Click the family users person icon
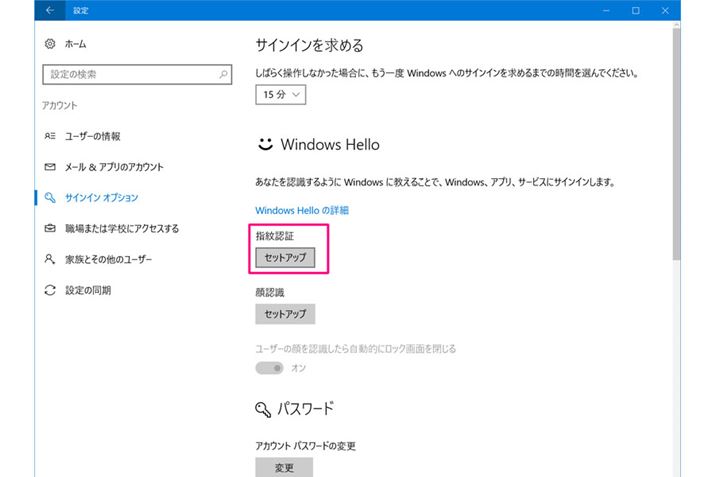 (x=50, y=259)
